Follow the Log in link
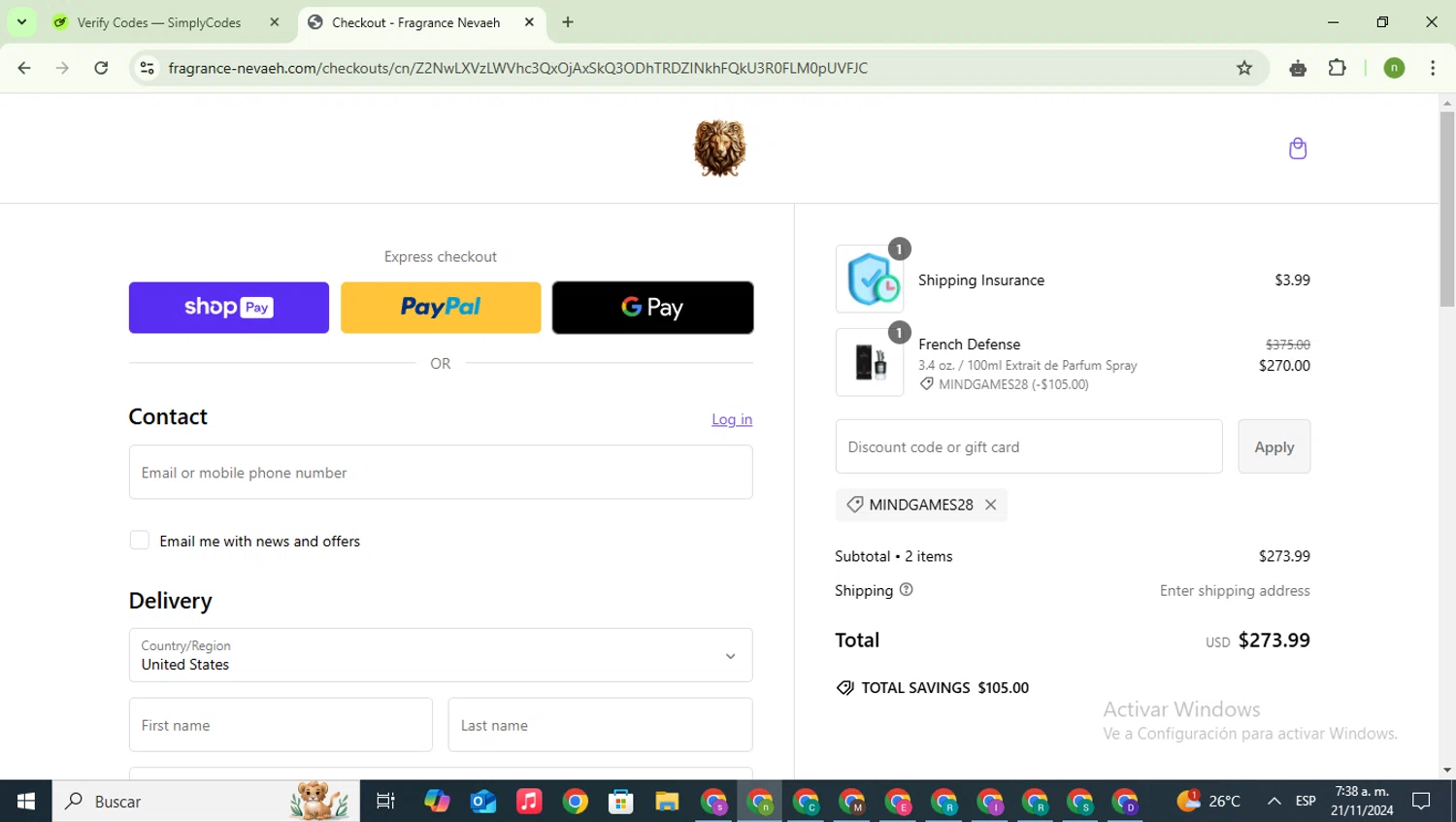The height and width of the screenshot is (822, 1456). pyautogui.click(x=732, y=419)
